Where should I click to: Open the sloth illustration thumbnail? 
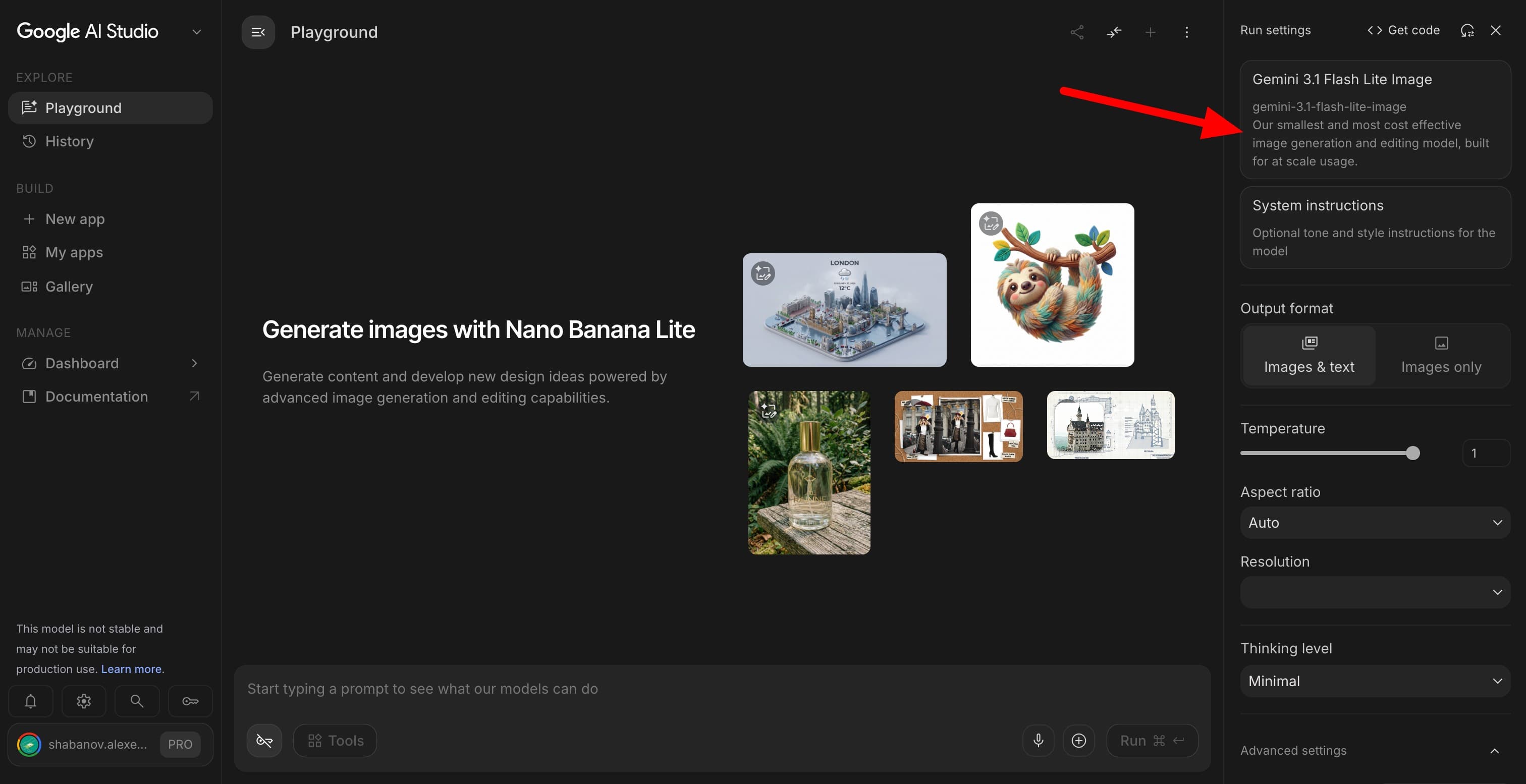(x=1052, y=285)
